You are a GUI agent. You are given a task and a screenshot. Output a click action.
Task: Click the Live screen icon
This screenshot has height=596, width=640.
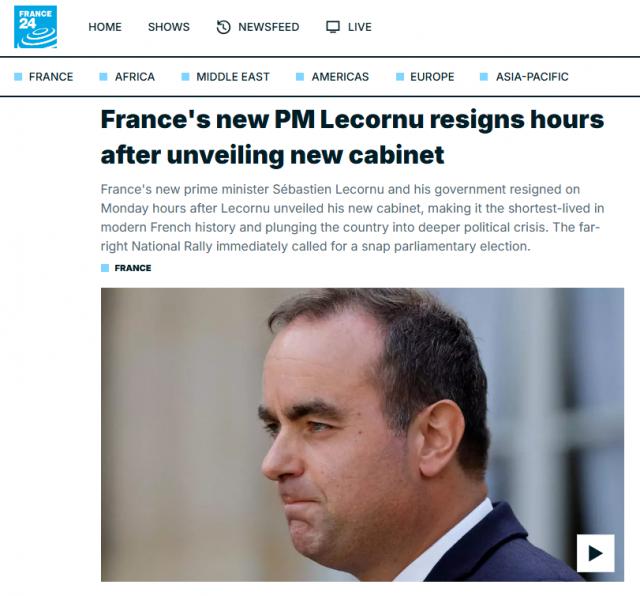pos(333,27)
